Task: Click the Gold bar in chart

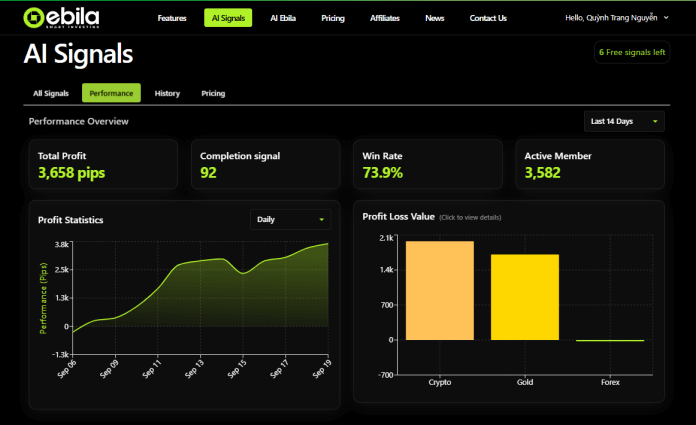Action: pyautogui.click(x=524, y=298)
